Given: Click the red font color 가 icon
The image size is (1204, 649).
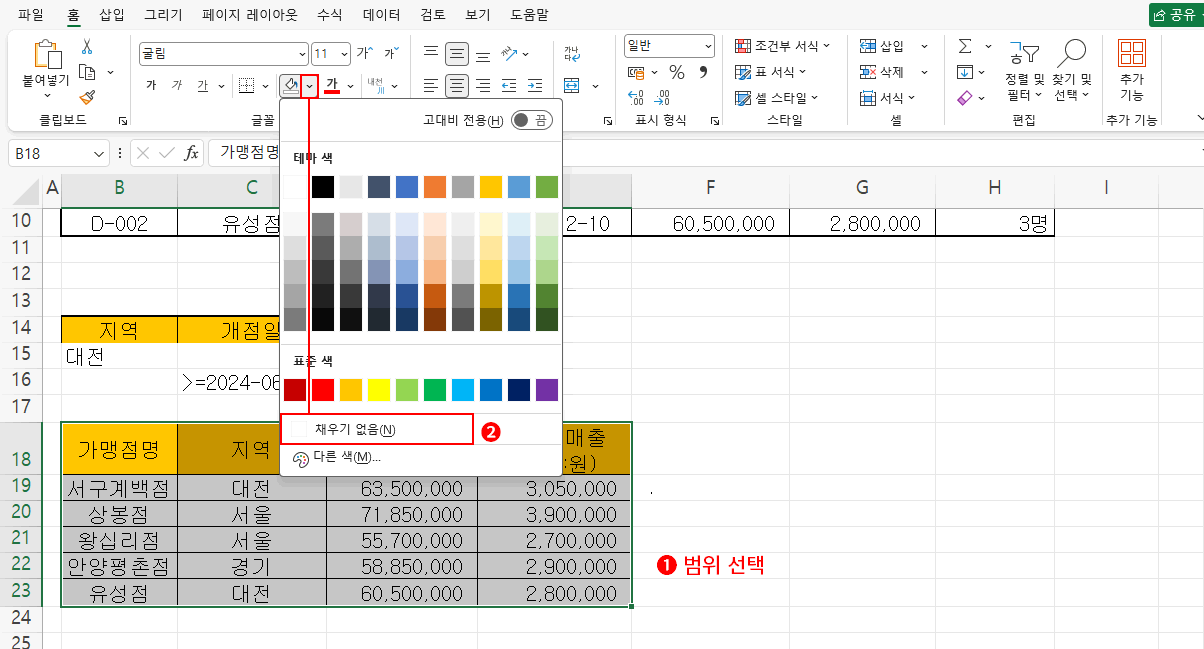Looking at the screenshot, I should (332, 86).
